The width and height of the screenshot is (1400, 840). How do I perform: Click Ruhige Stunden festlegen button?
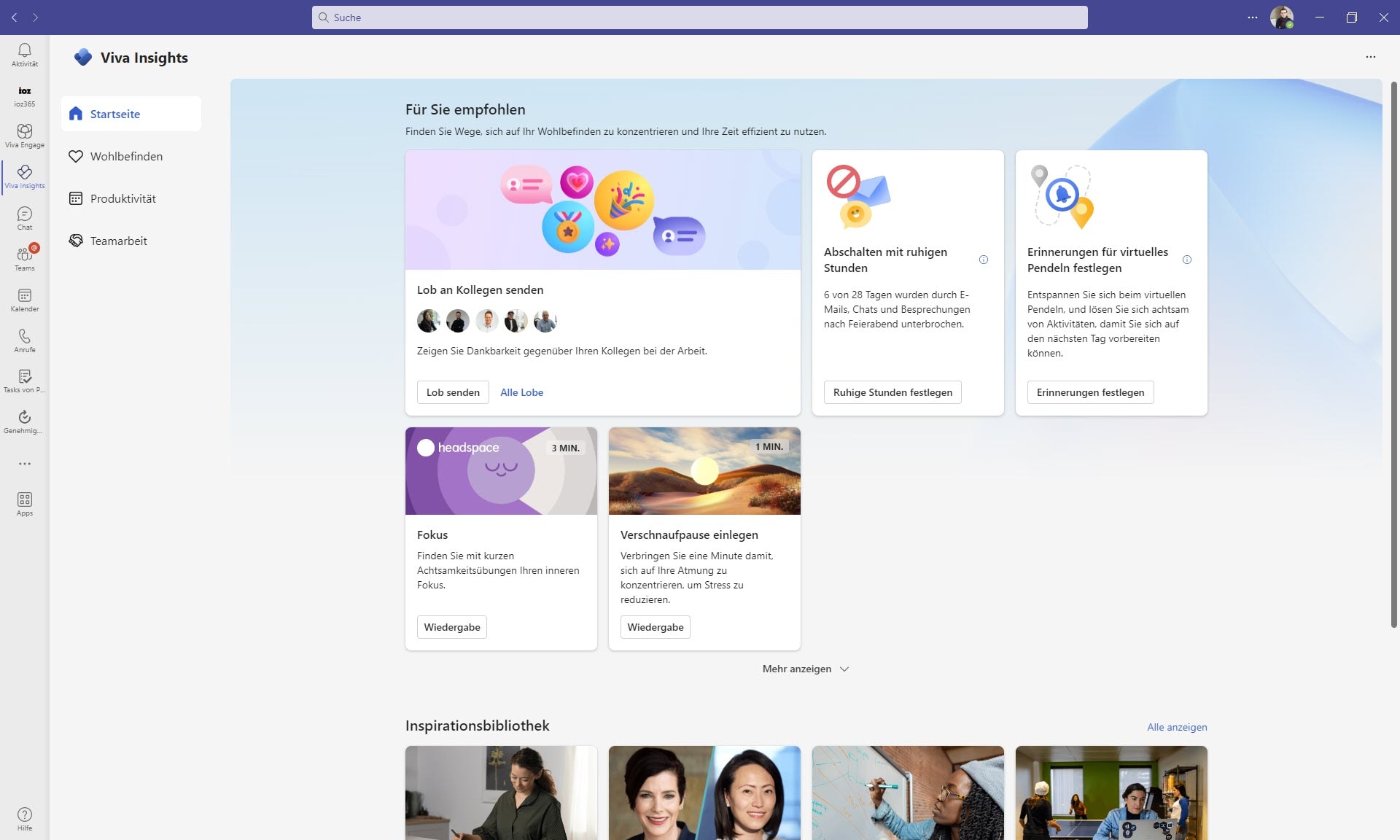pos(892,392)
